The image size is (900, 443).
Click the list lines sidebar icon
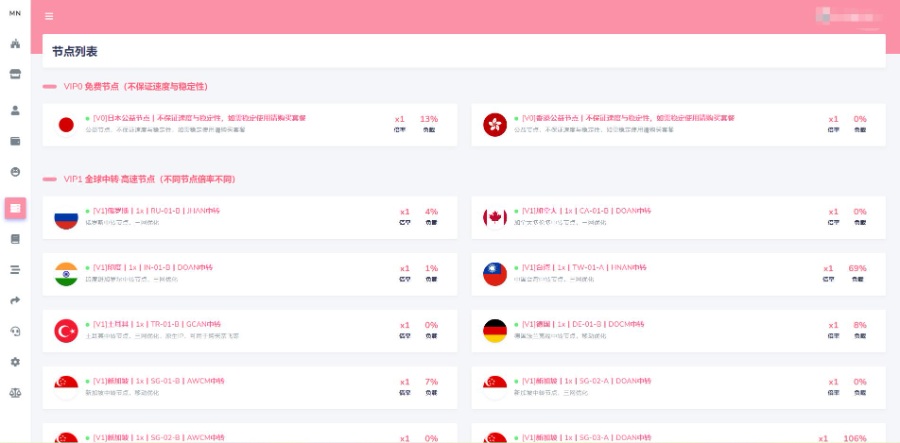(15, 269)
